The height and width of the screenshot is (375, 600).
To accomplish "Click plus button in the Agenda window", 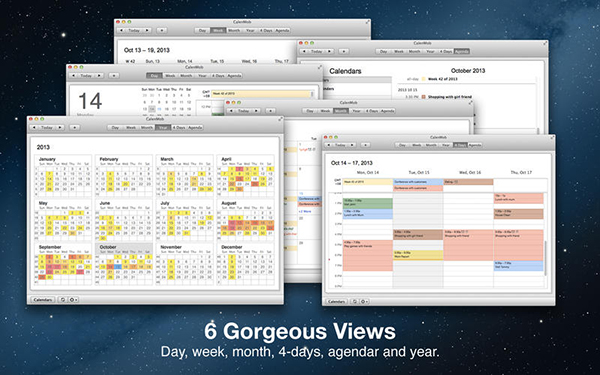I will click(x=344, y=51).
